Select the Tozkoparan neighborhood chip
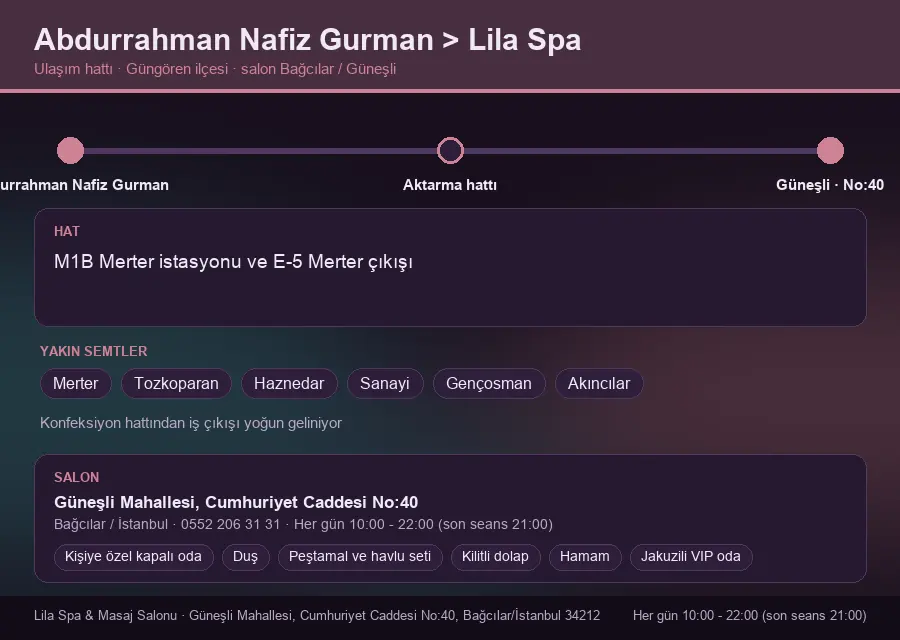 click(176, 383)
